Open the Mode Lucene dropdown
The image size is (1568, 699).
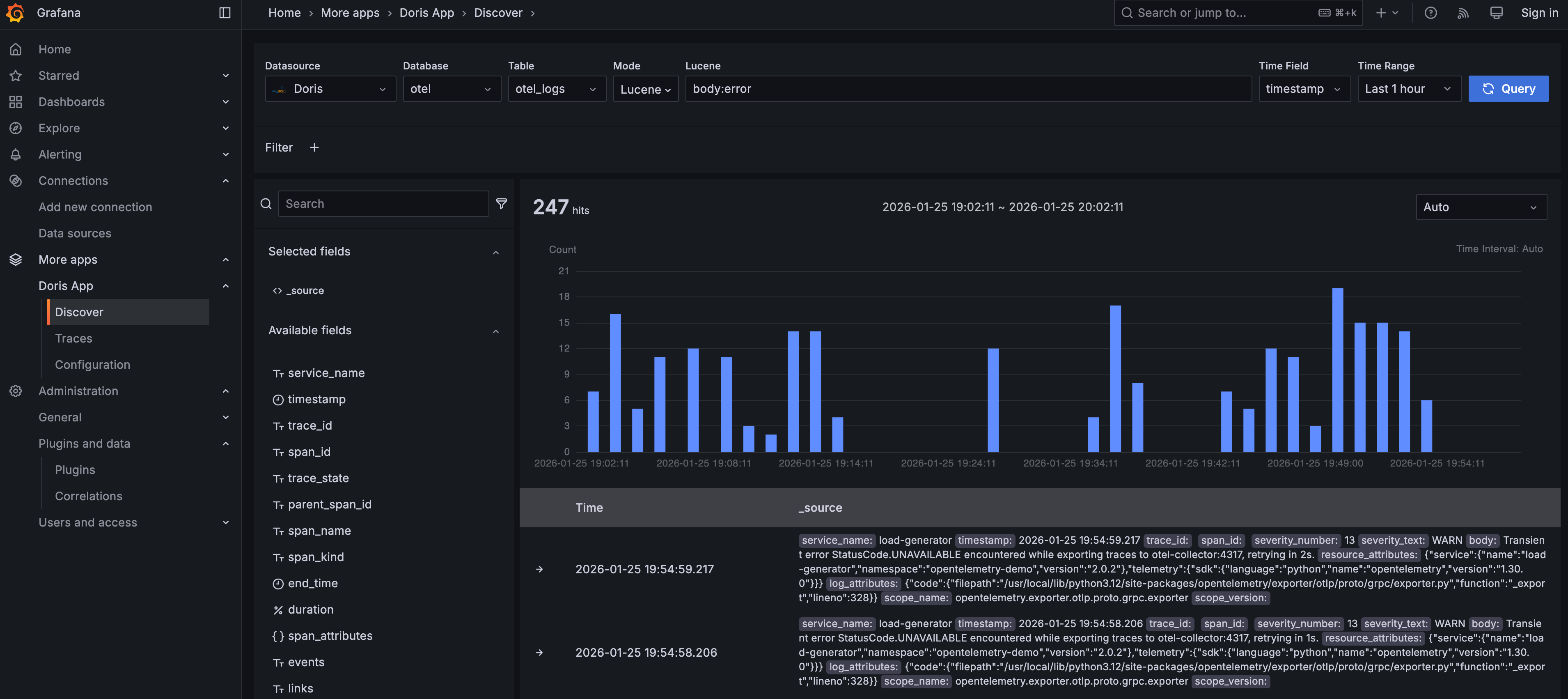(x=645, y=89)
